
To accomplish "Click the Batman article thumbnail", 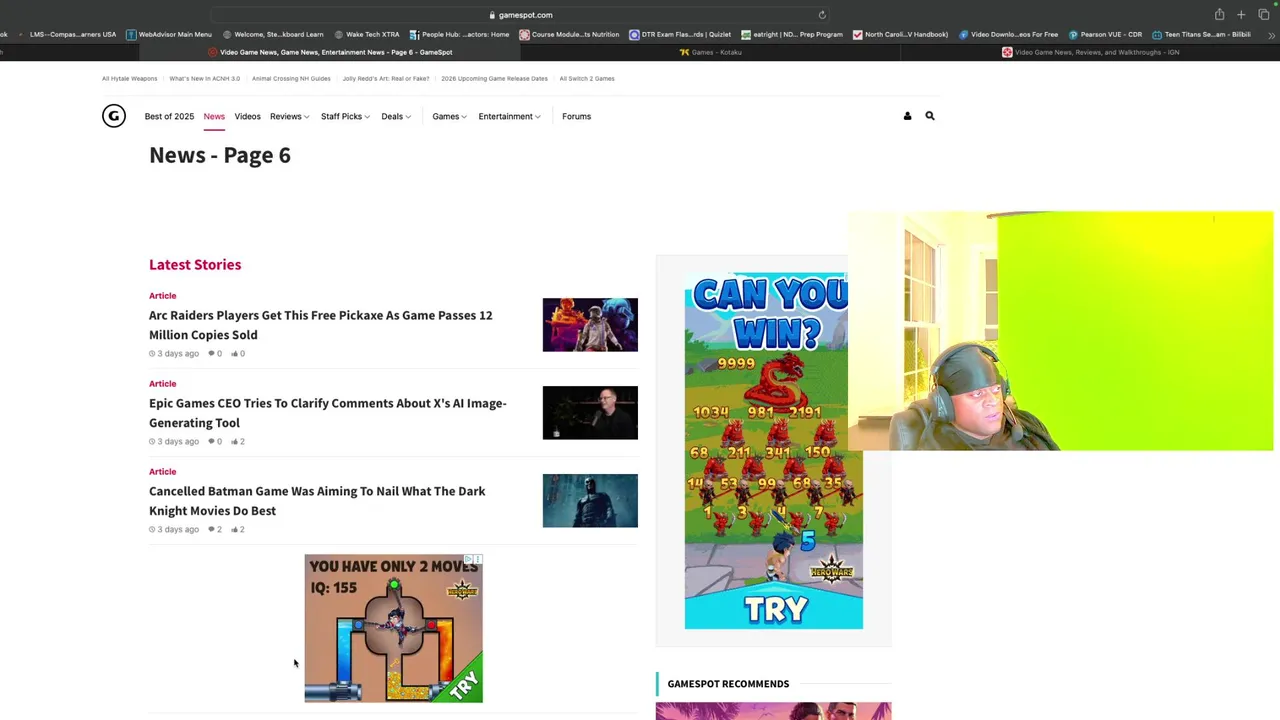I will [x=590, y=501].
